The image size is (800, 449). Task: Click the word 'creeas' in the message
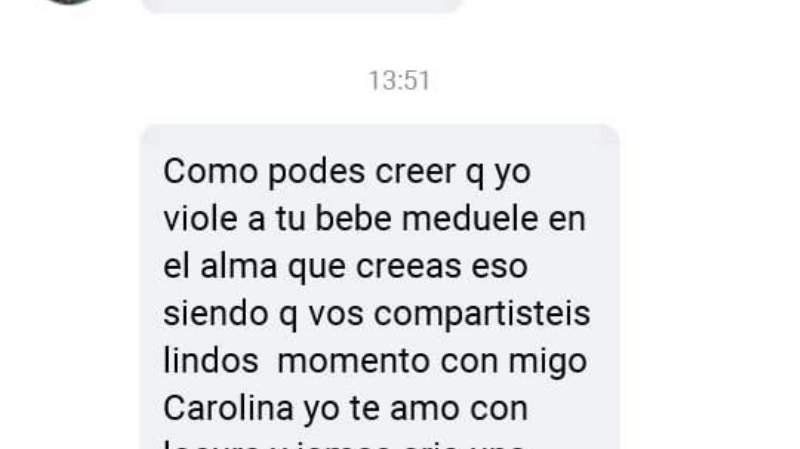click(x=409, y=267)
